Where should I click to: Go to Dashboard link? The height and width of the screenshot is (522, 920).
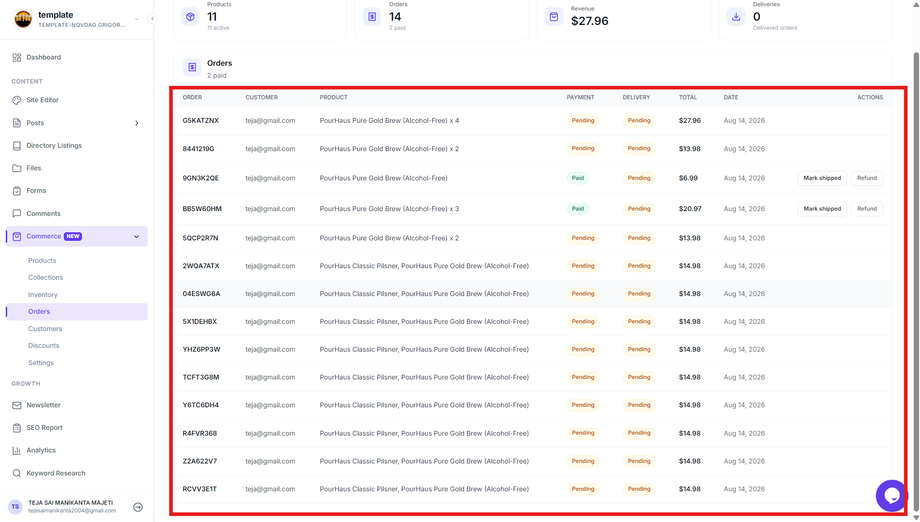(43, 57)
